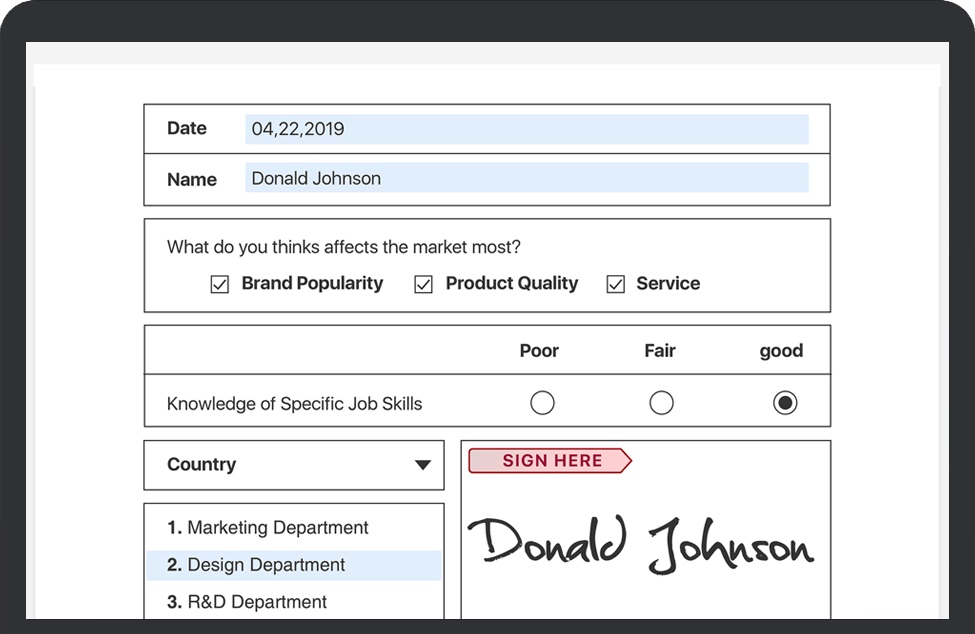The width and height of the screenshot is (975, 634).
Task: Select the Poor radio button
Action: pos(542,403)
